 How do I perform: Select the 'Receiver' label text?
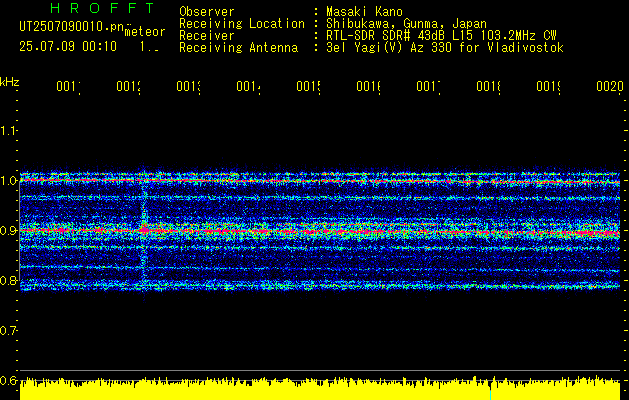[x=207, y=36]
